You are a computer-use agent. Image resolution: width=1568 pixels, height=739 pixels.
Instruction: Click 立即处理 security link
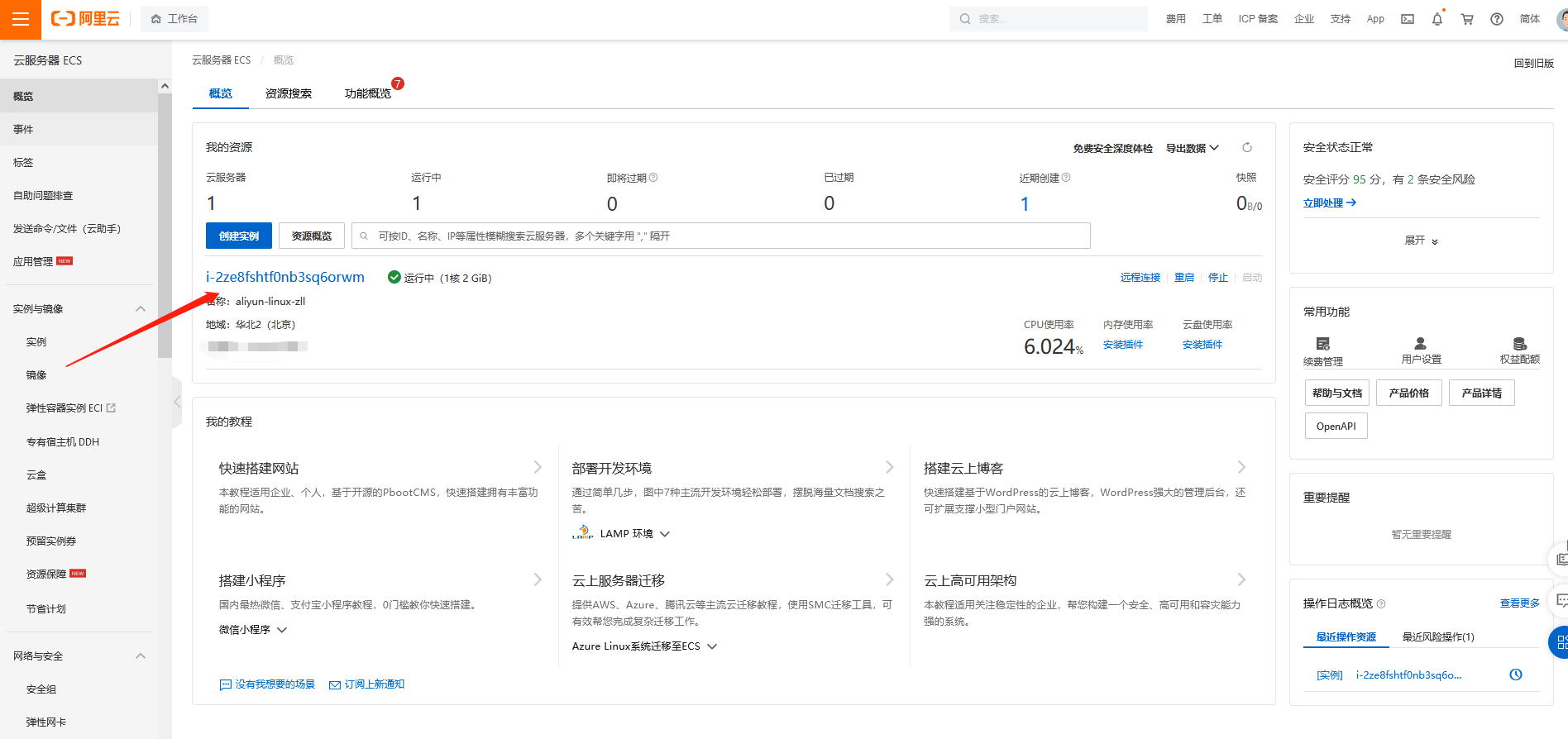click(1330, 203)
